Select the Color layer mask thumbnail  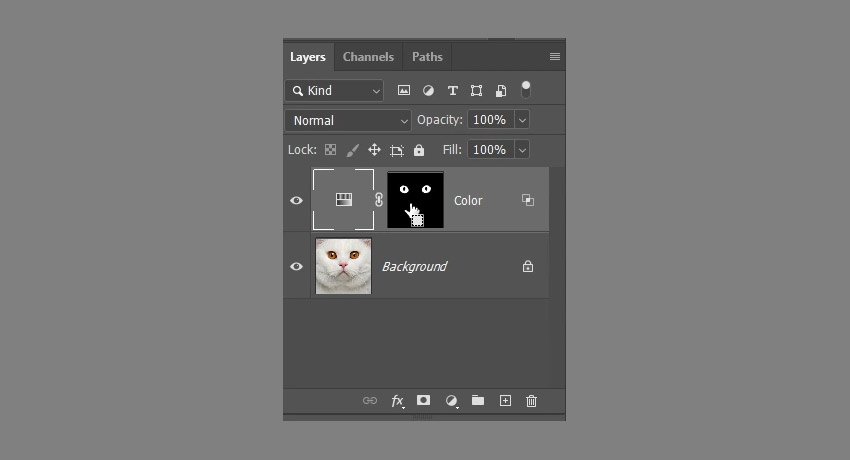(x=415, y=200)
